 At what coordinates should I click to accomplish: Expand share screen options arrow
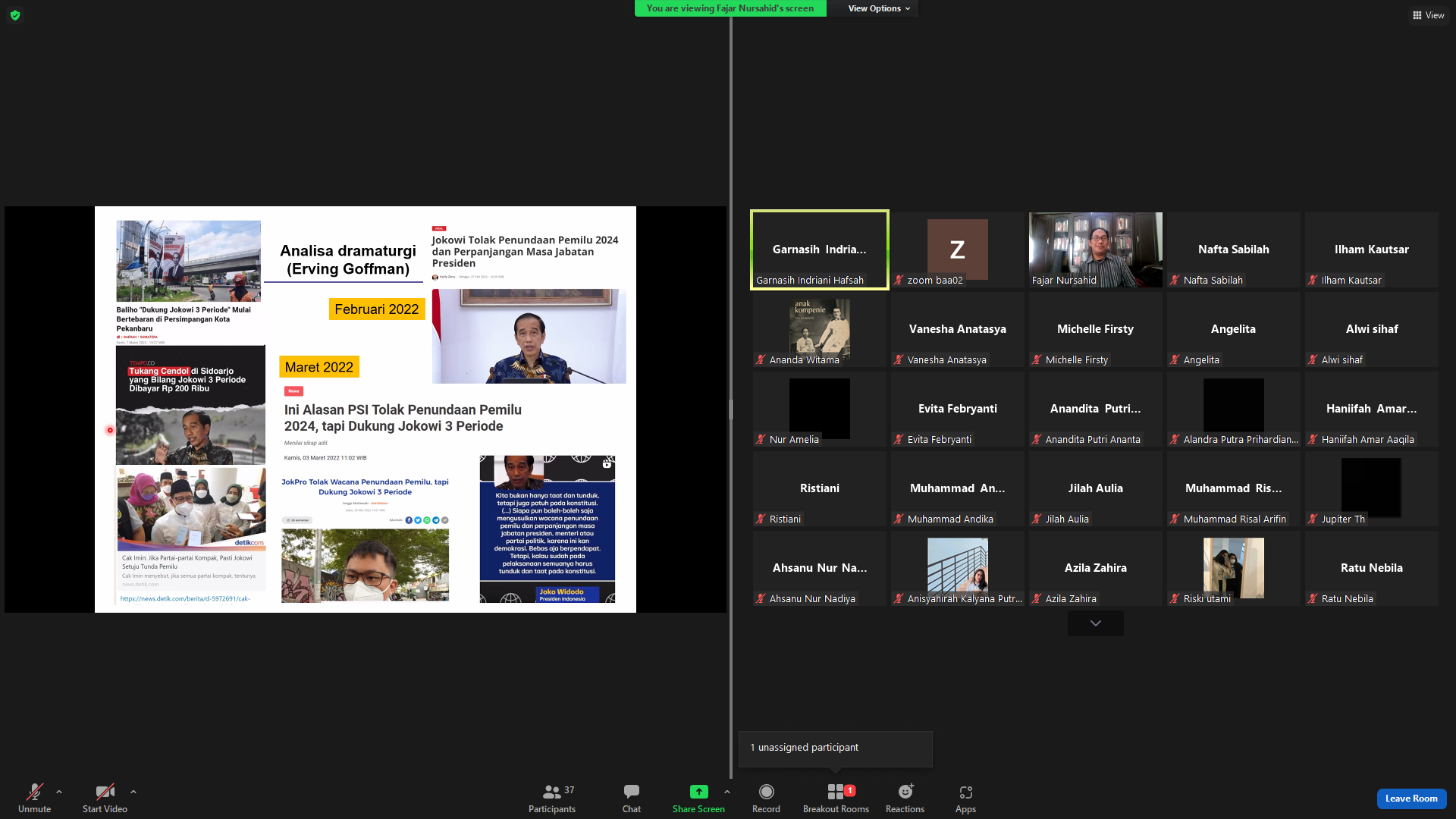(x=727, y=792)
